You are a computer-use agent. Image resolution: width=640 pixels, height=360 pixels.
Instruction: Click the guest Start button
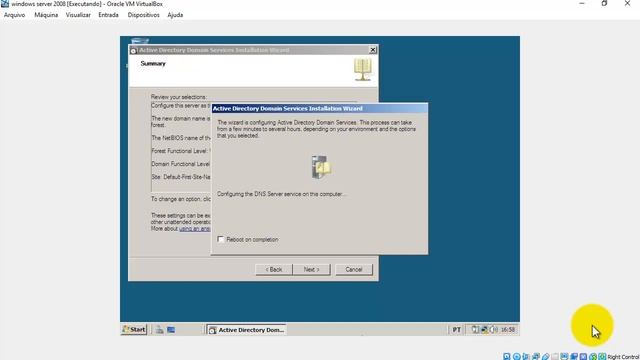tap(134, 329)
